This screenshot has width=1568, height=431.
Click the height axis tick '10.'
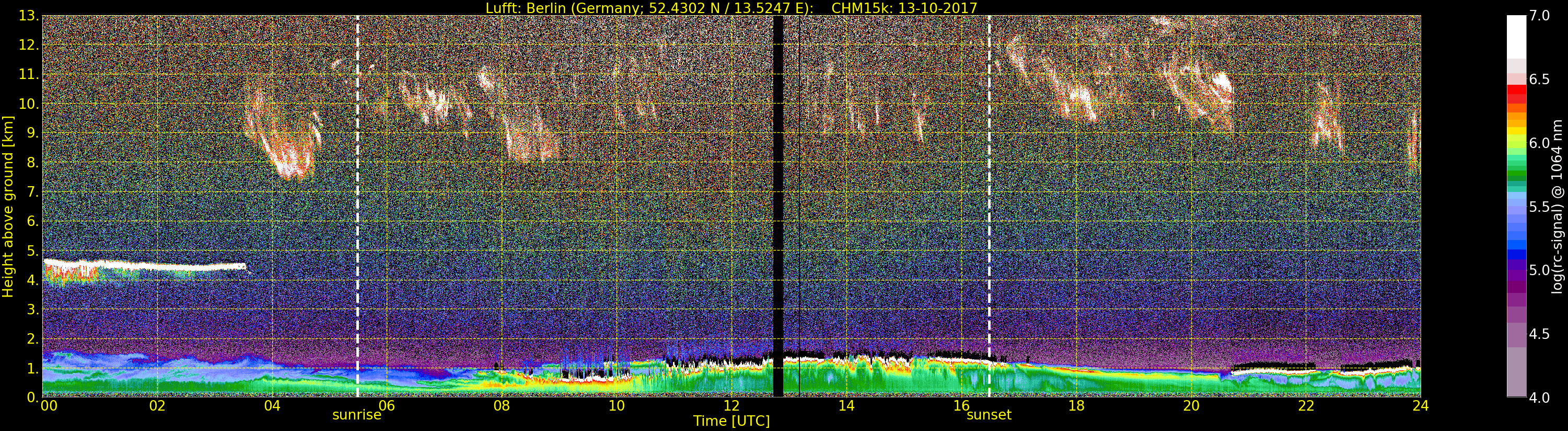29,104
